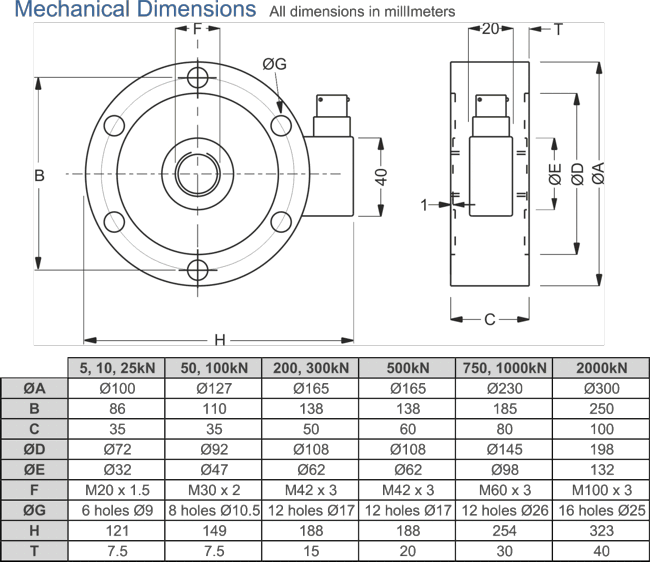Click the H dimension label in drawing

(220, 337)
